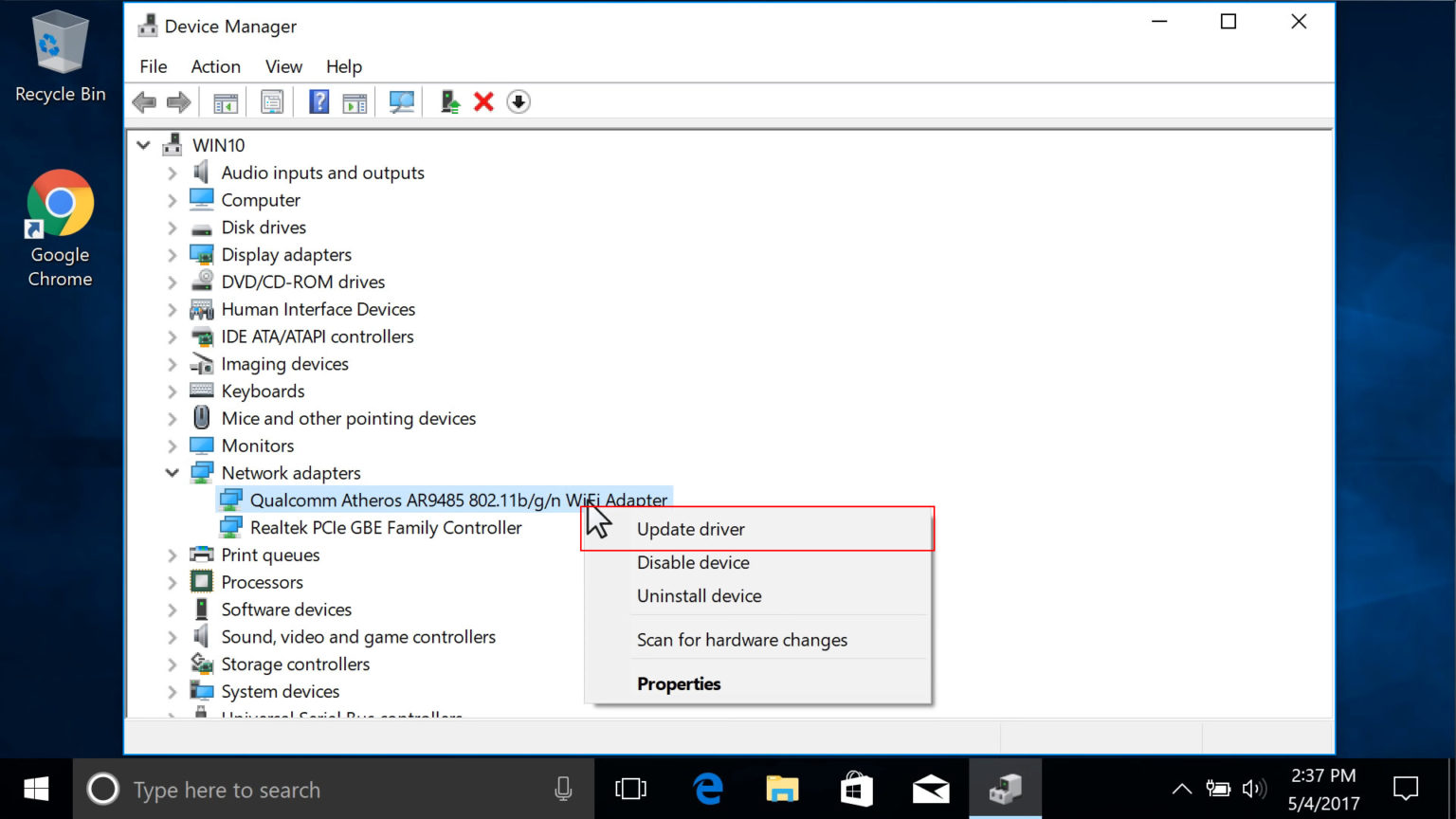Screen dimensions: 1456x819
Task: Click the Update driver toolbar icon
Action: [448, 101]
